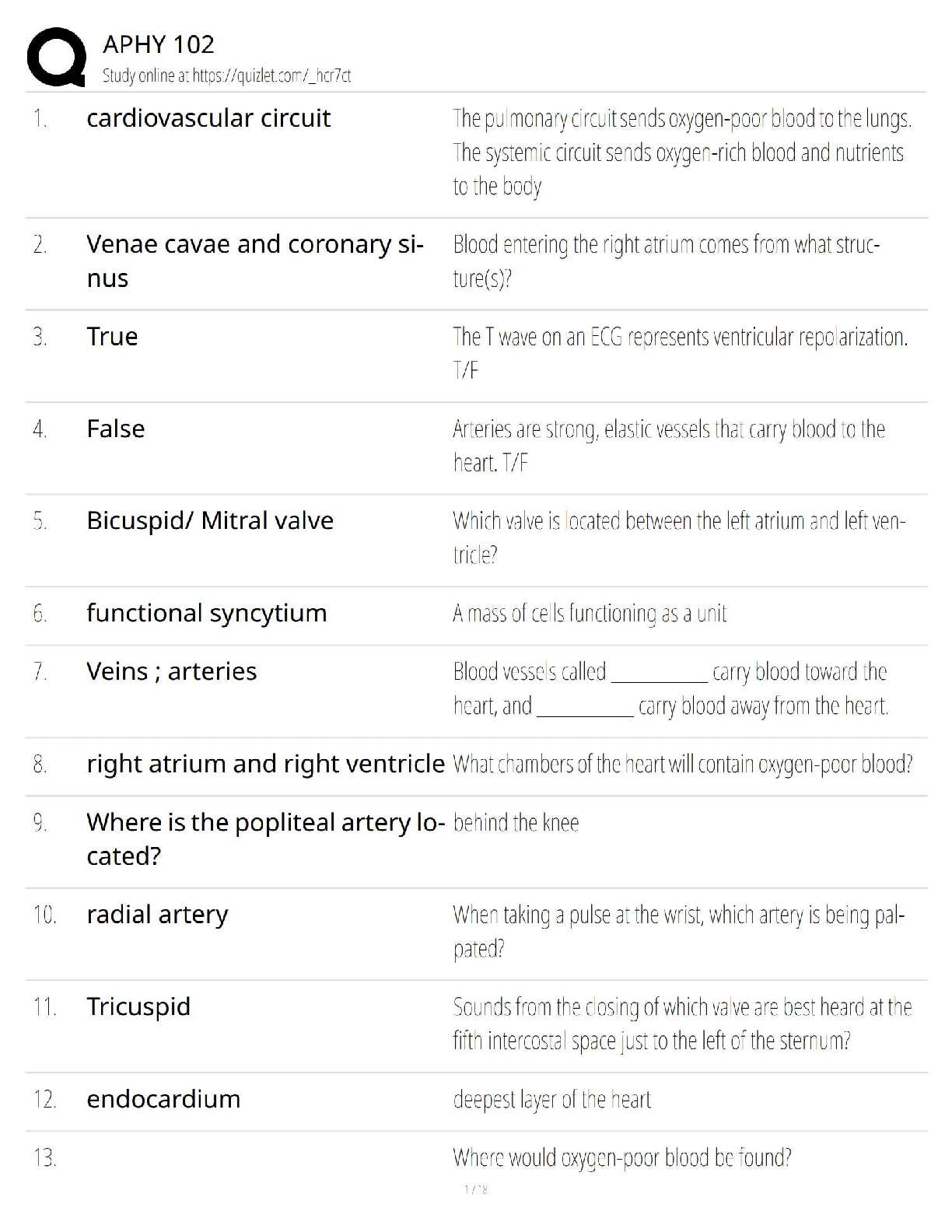
Task: Click "A mass of cells functioning as a unit"
Action: [589, 614]
